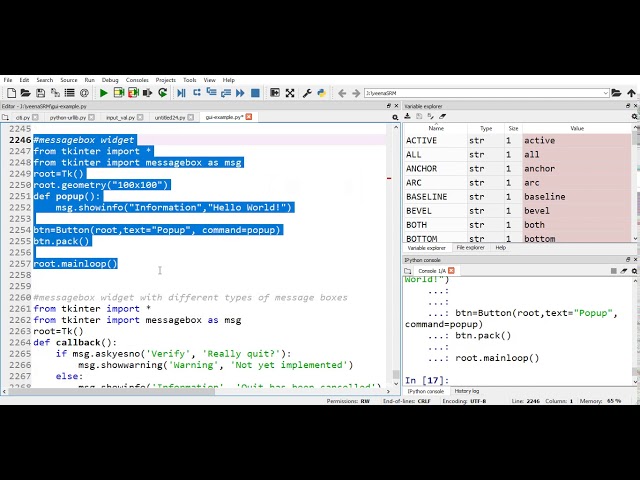The height and width of the screenshot is (480, 640).
Task: Run current cell and advance icon
Action: pyautogui.click(x=133, y=93)
